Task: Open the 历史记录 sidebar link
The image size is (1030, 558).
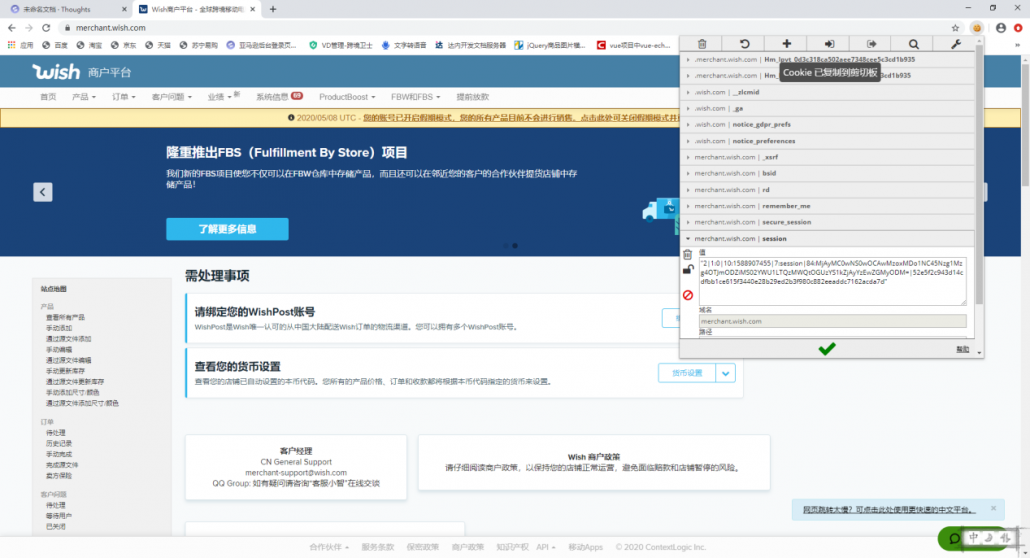Action: tap(58, 444)
